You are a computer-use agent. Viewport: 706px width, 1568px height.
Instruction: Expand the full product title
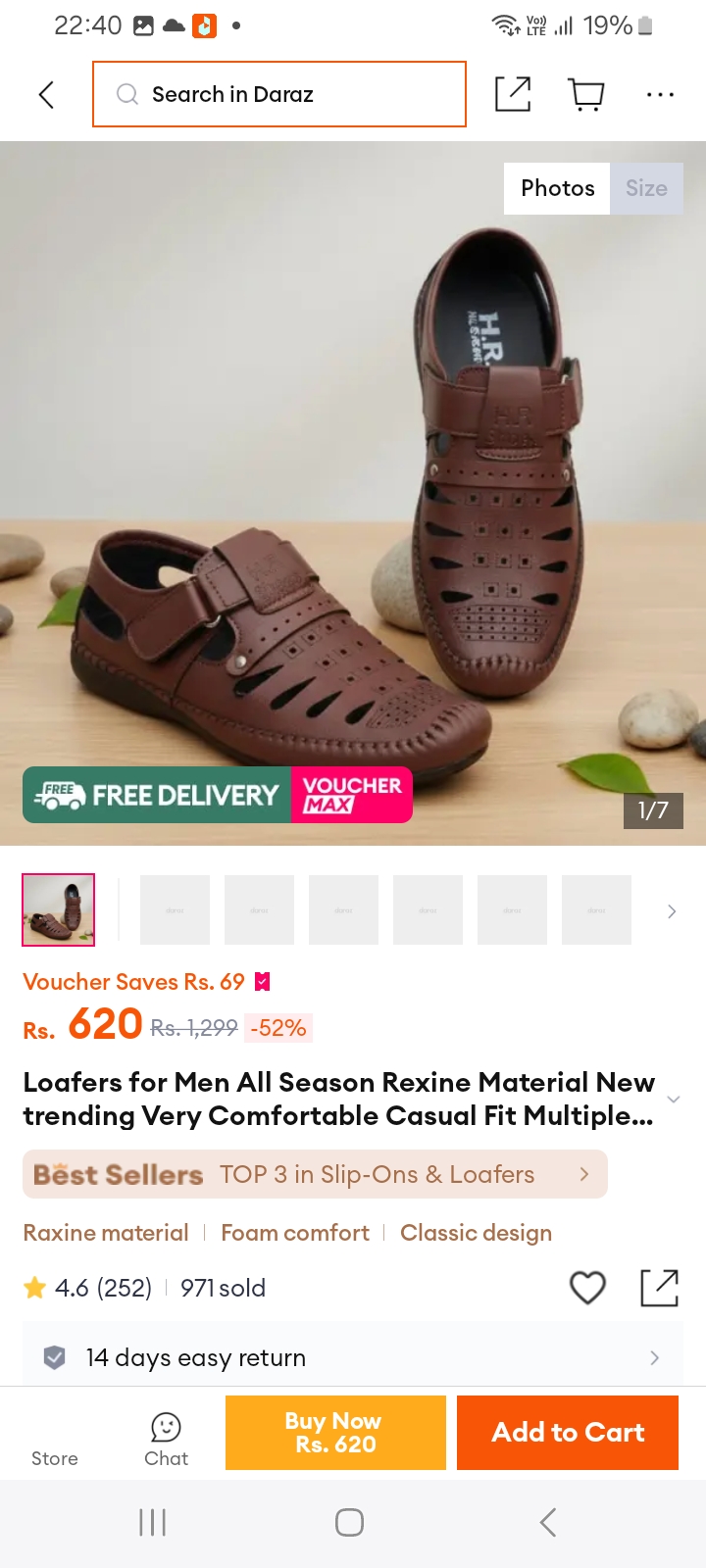[673, 1100]
